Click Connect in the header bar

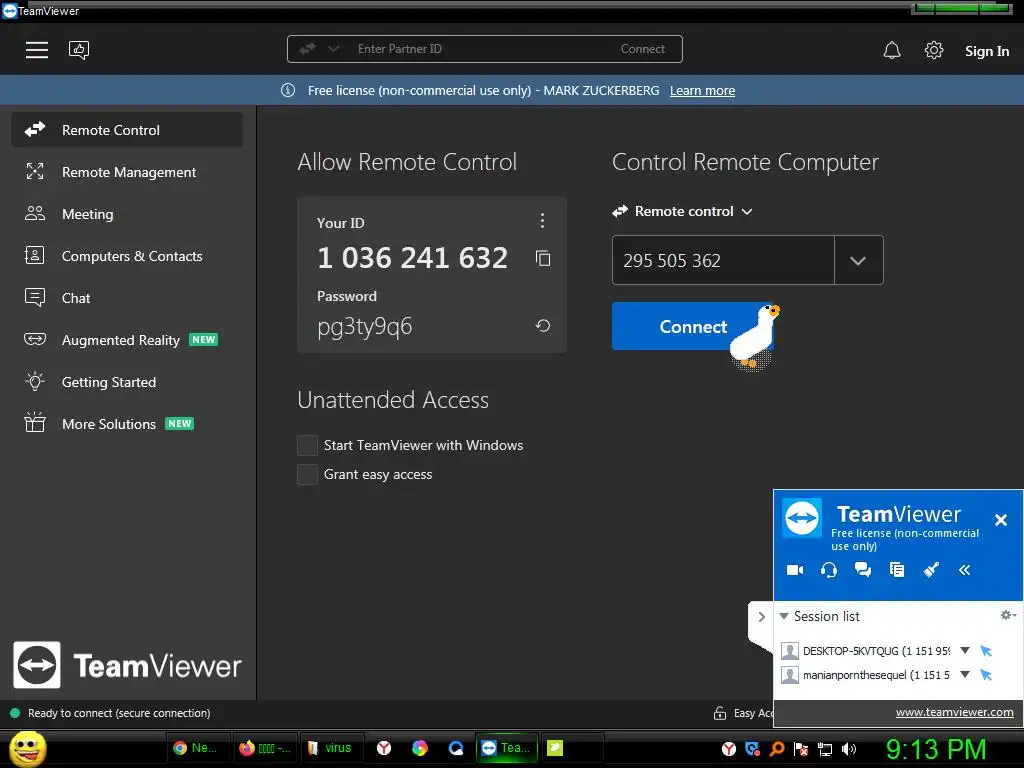tap(643, 49)
